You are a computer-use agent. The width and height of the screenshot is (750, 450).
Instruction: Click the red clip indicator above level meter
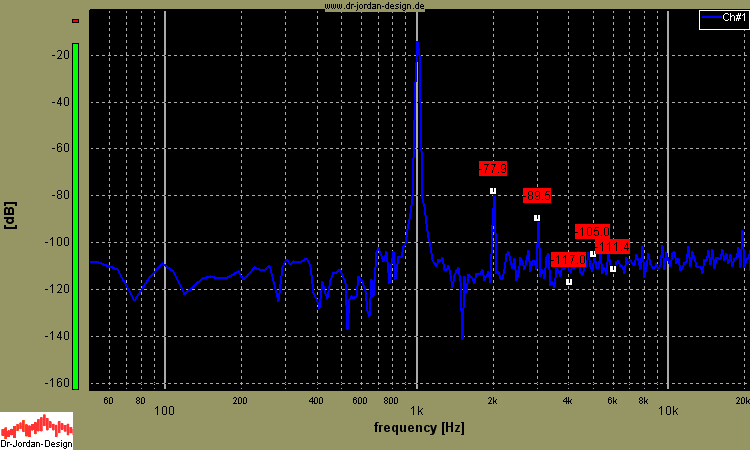point(75,21)
